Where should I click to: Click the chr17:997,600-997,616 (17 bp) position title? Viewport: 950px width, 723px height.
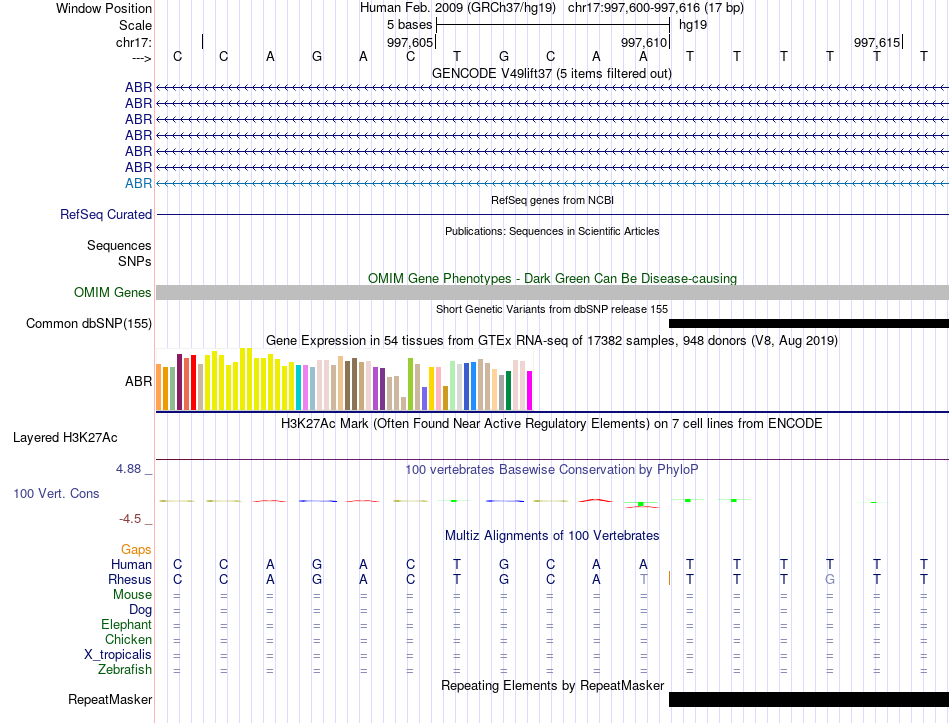coord(656,8)
